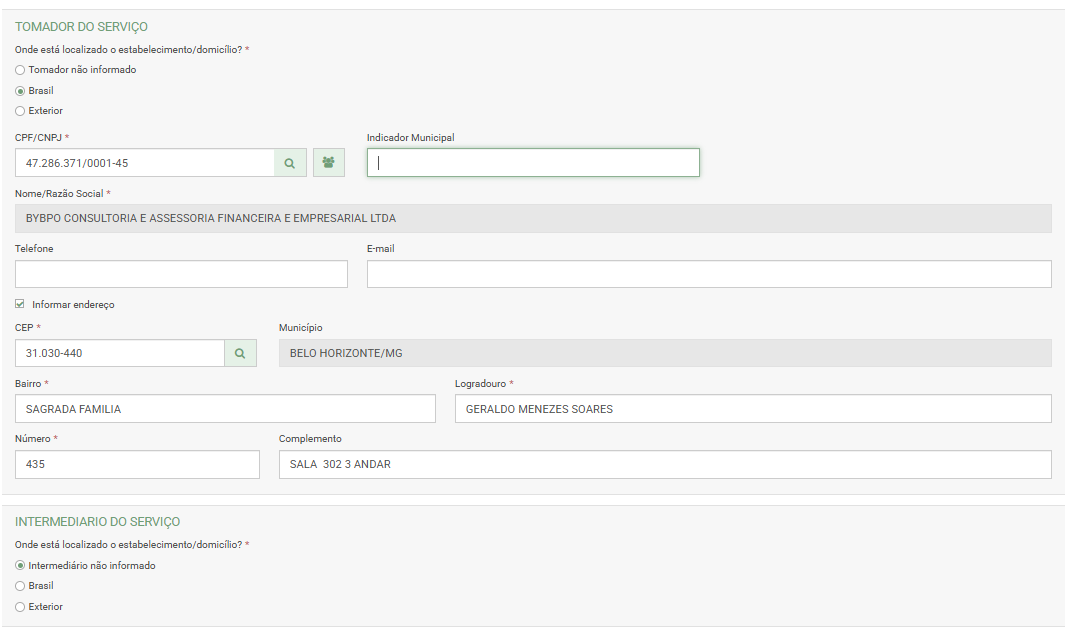This screenshot has width=1067, height=627.
Task: Click the CEP input field
Action: coord(120,353)
